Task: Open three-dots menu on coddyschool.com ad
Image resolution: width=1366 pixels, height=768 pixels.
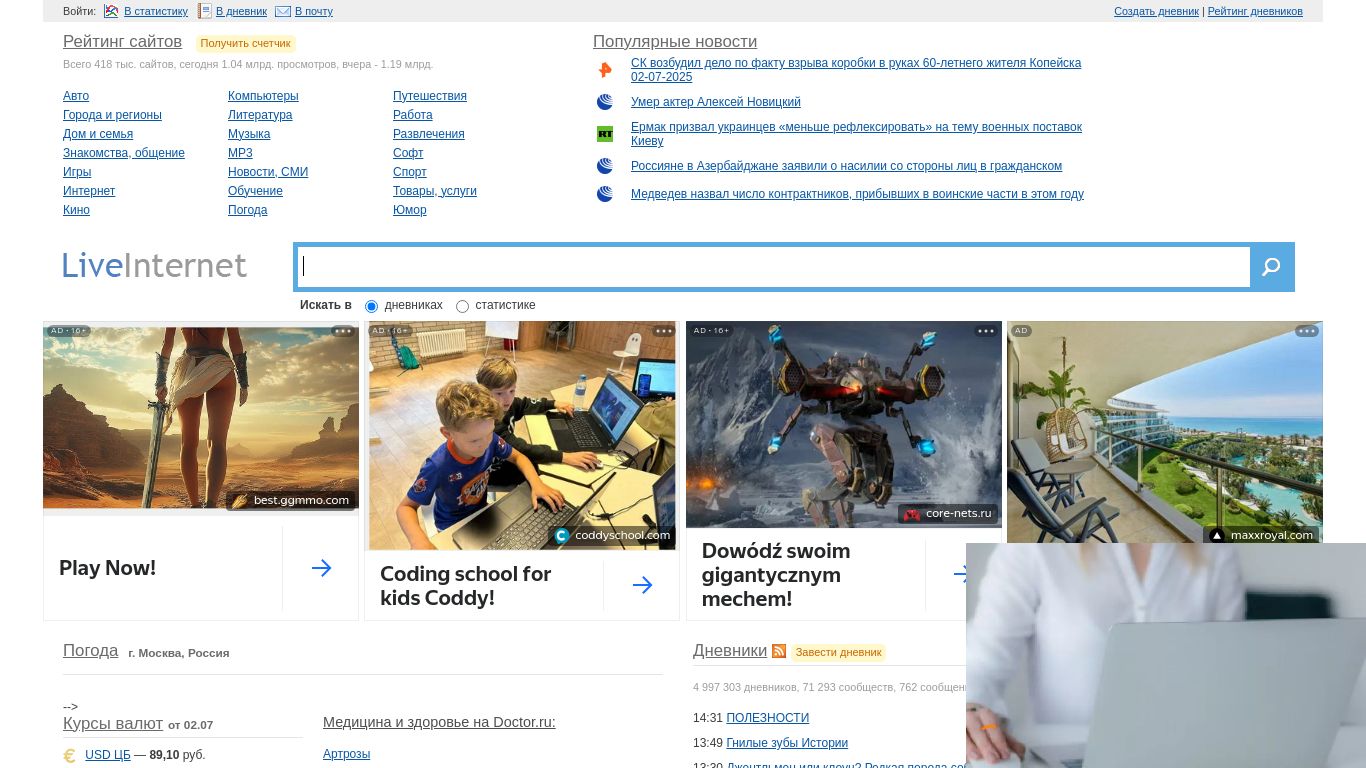Action: (x=664, y=331)
